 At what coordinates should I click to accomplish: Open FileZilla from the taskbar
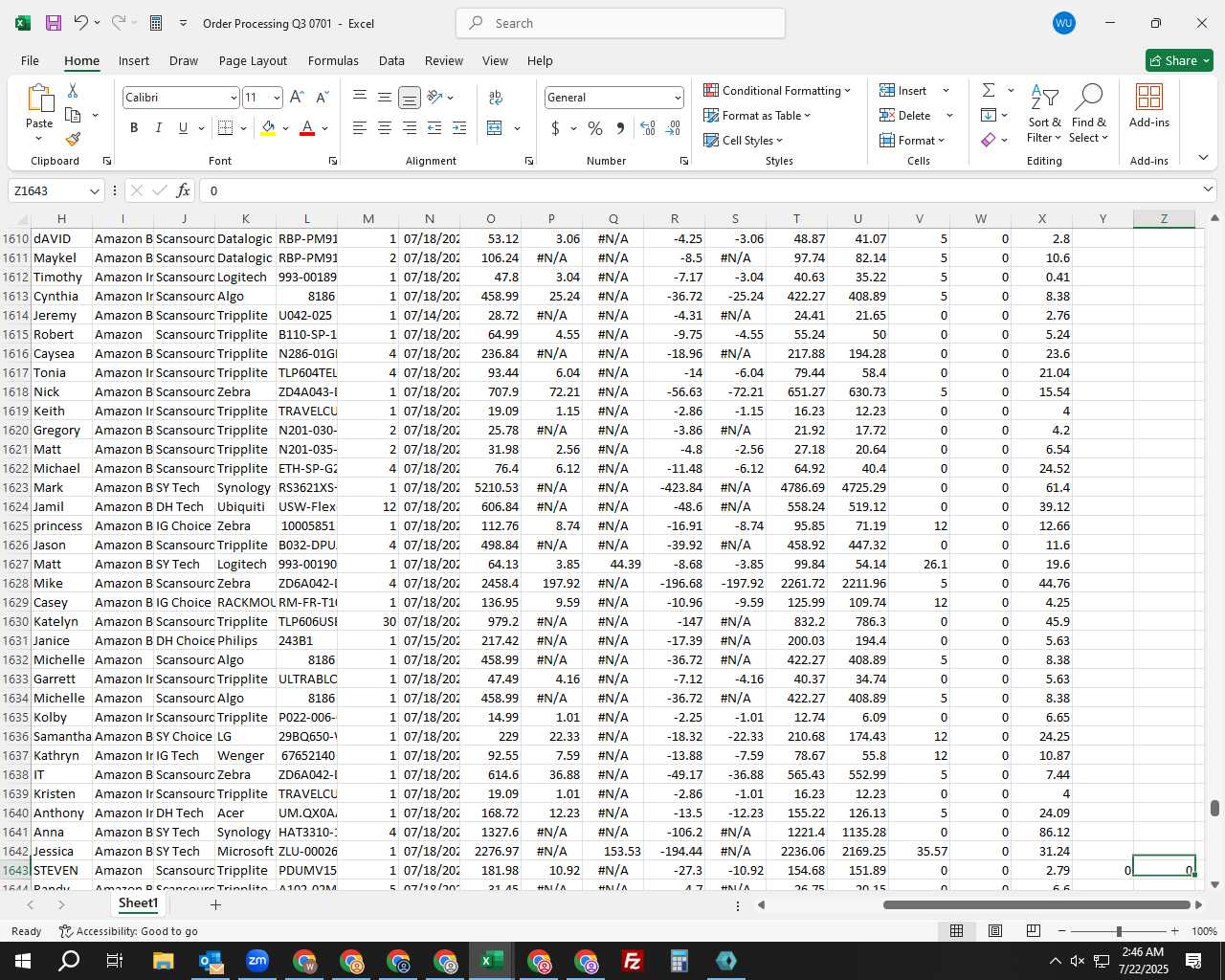[633, 961]
